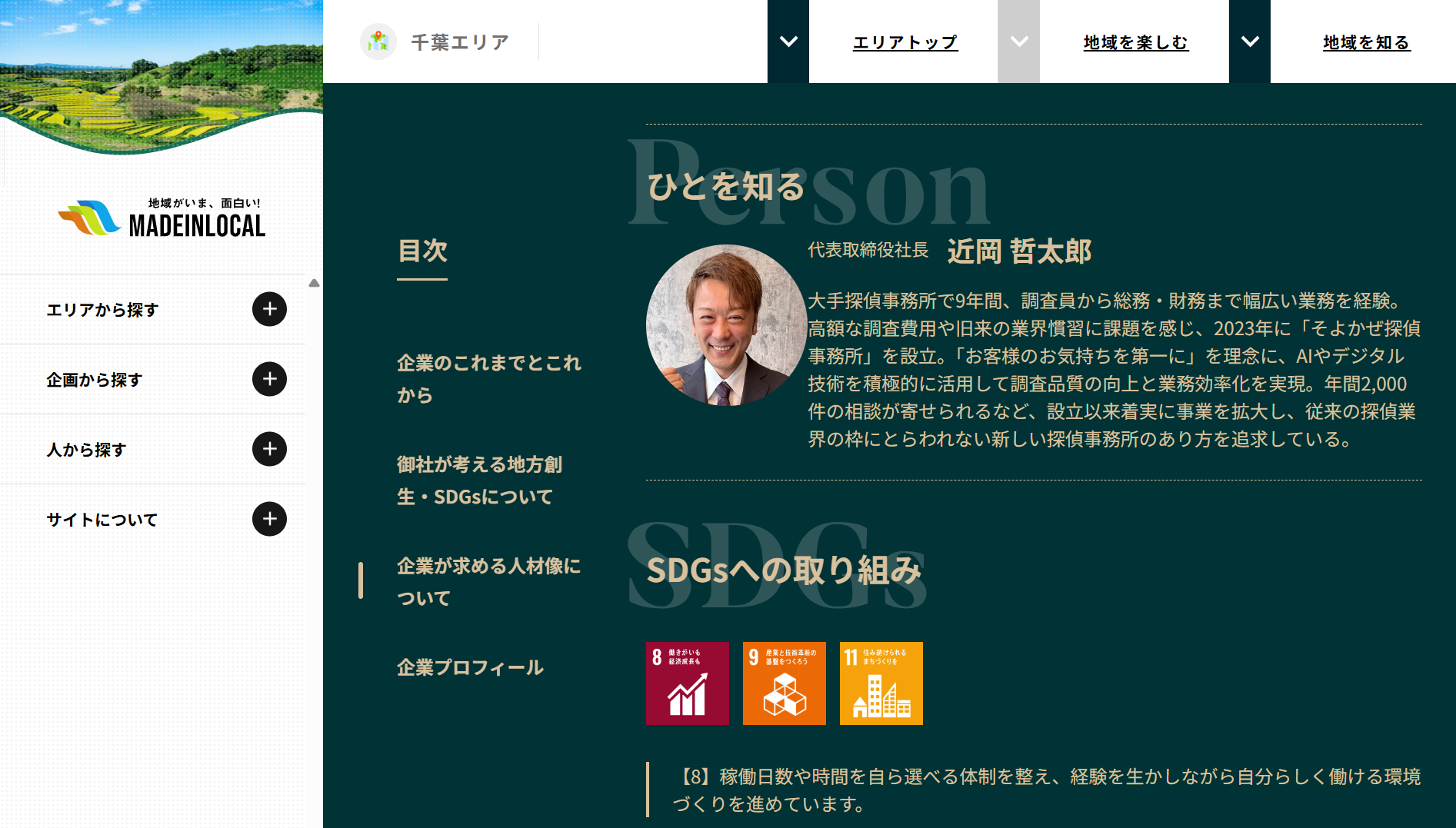Click the 代表取締役社長 title text
Viewport: 1456px width, 828px height.
(868, 250)
